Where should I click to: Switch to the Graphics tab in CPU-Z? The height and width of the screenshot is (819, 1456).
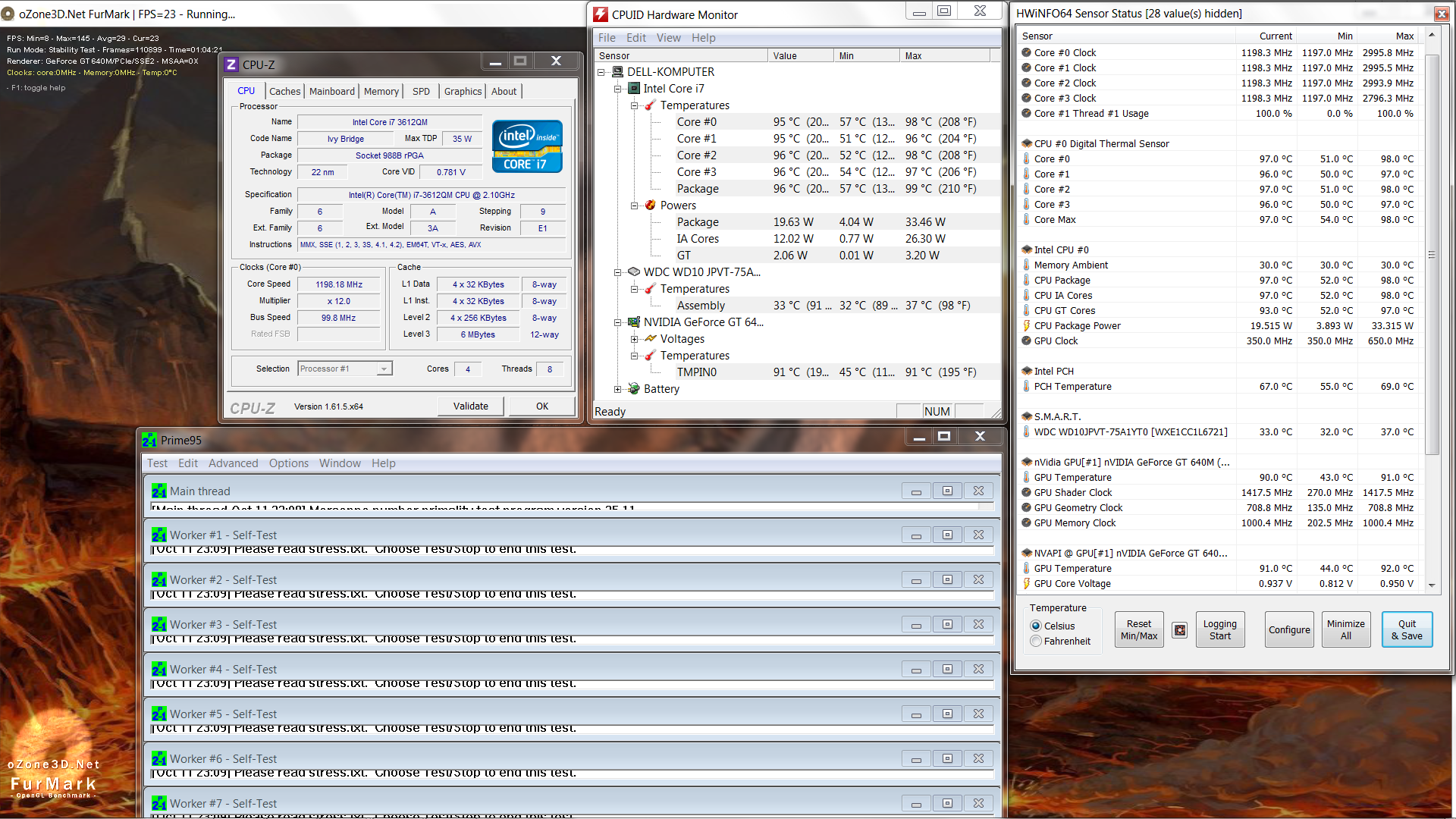tap(463, 91)
